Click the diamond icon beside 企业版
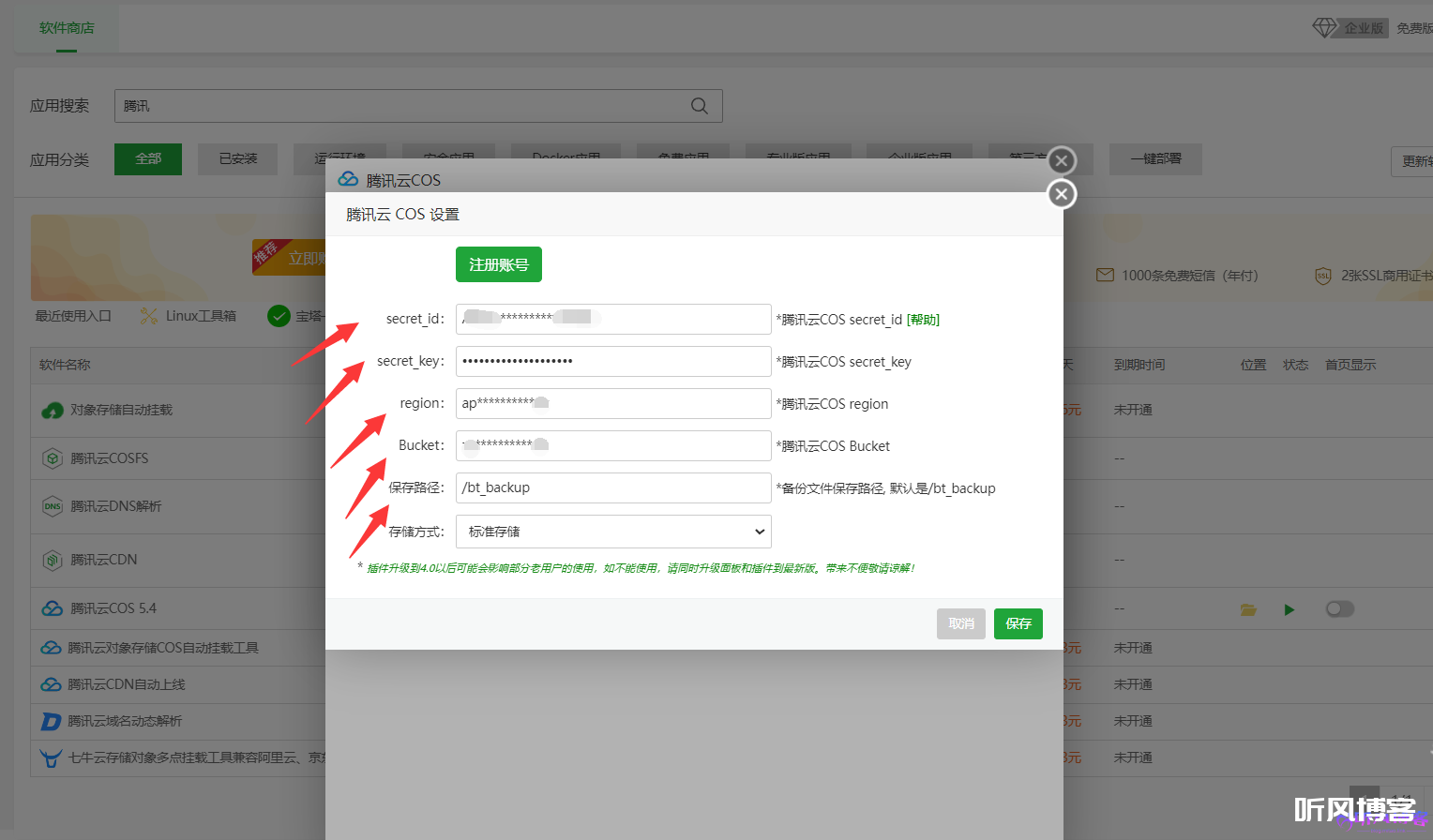 pos(1324,28)
